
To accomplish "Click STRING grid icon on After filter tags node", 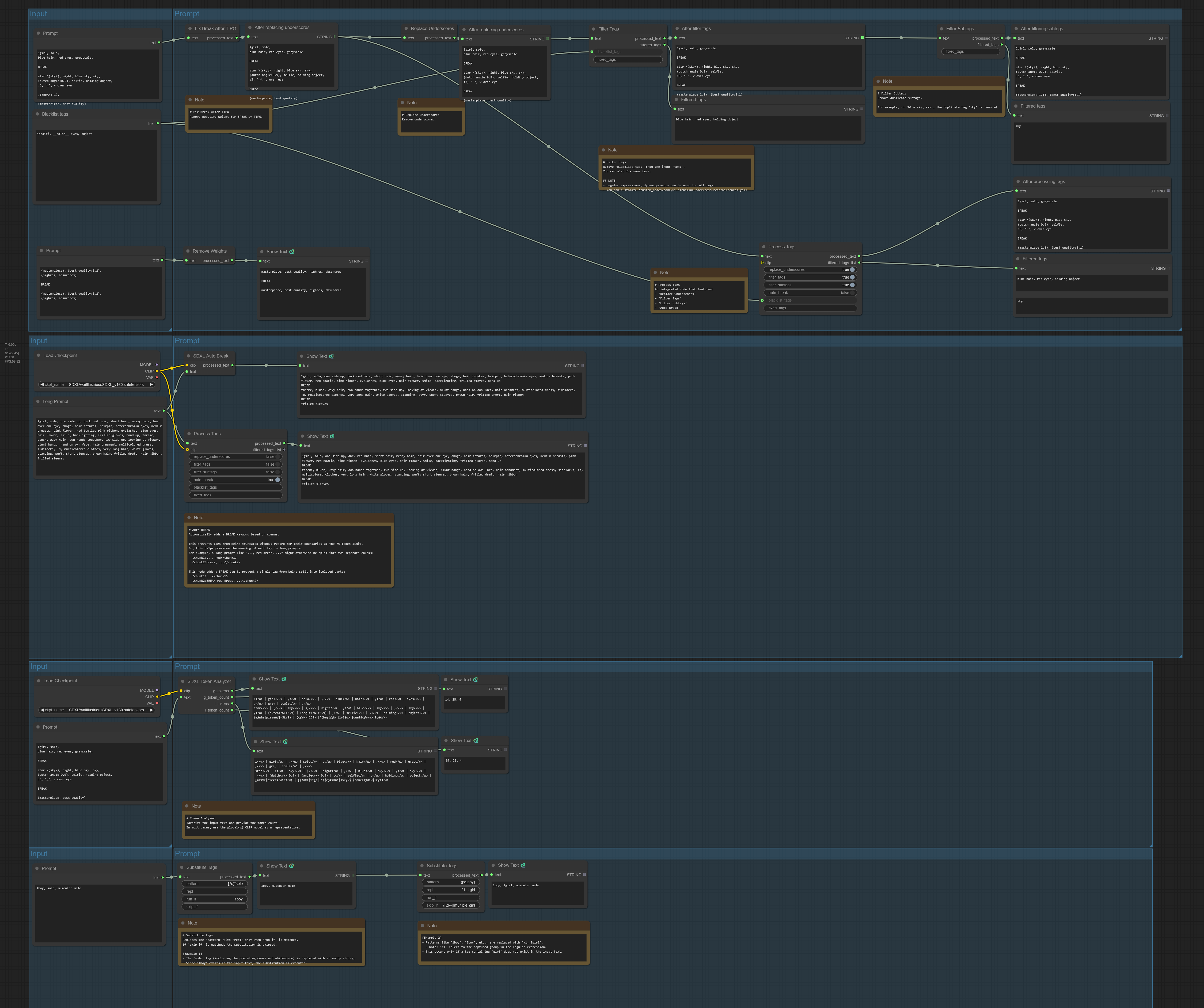I will (x=862, y=38).
